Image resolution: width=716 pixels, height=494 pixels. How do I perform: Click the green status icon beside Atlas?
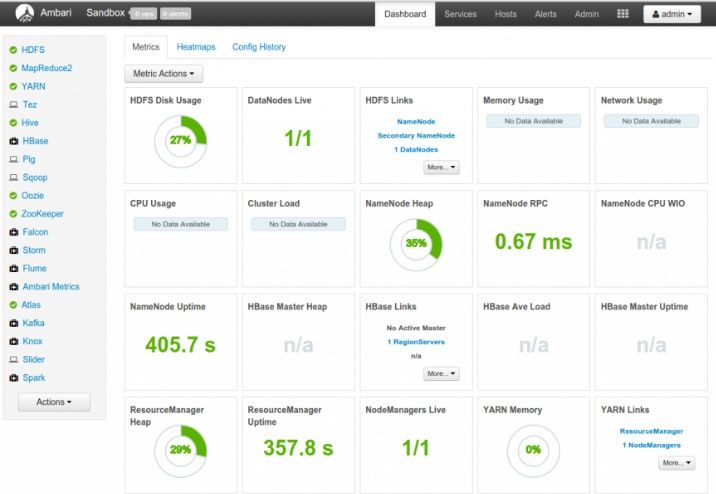tap(13, 305)
